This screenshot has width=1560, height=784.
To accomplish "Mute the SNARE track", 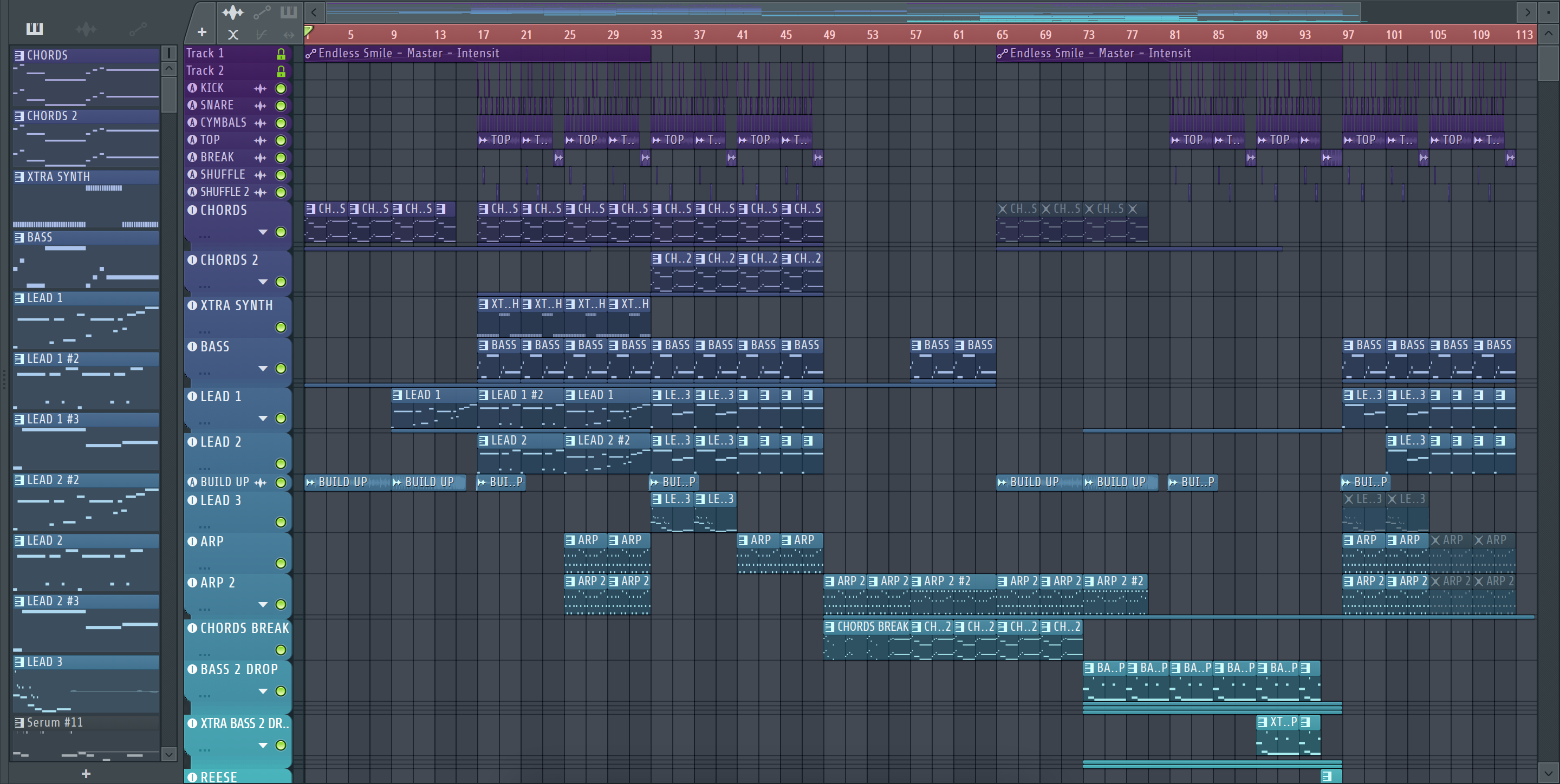I will tap(281, 106).
